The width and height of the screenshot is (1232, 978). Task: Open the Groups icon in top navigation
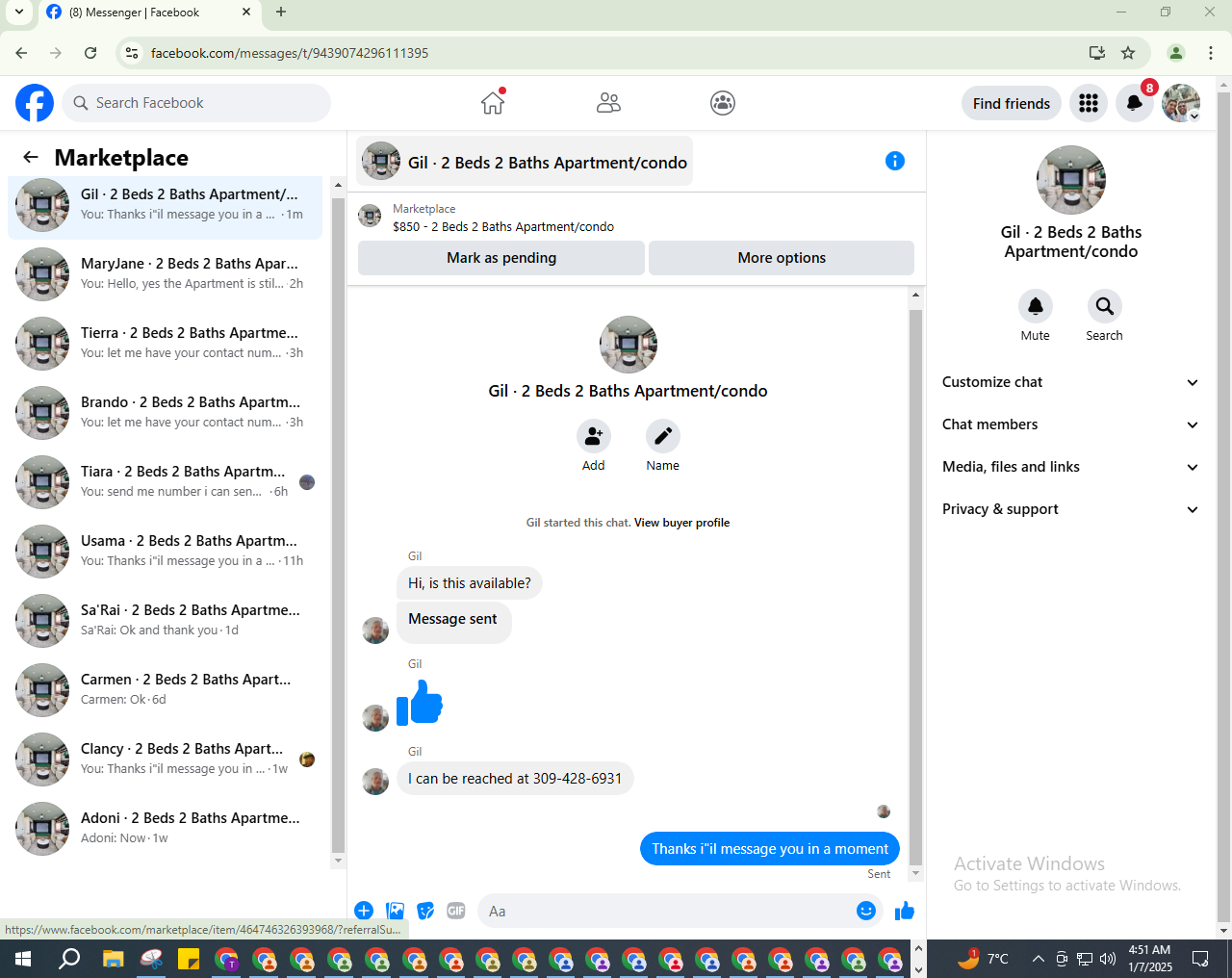point(723,103)
